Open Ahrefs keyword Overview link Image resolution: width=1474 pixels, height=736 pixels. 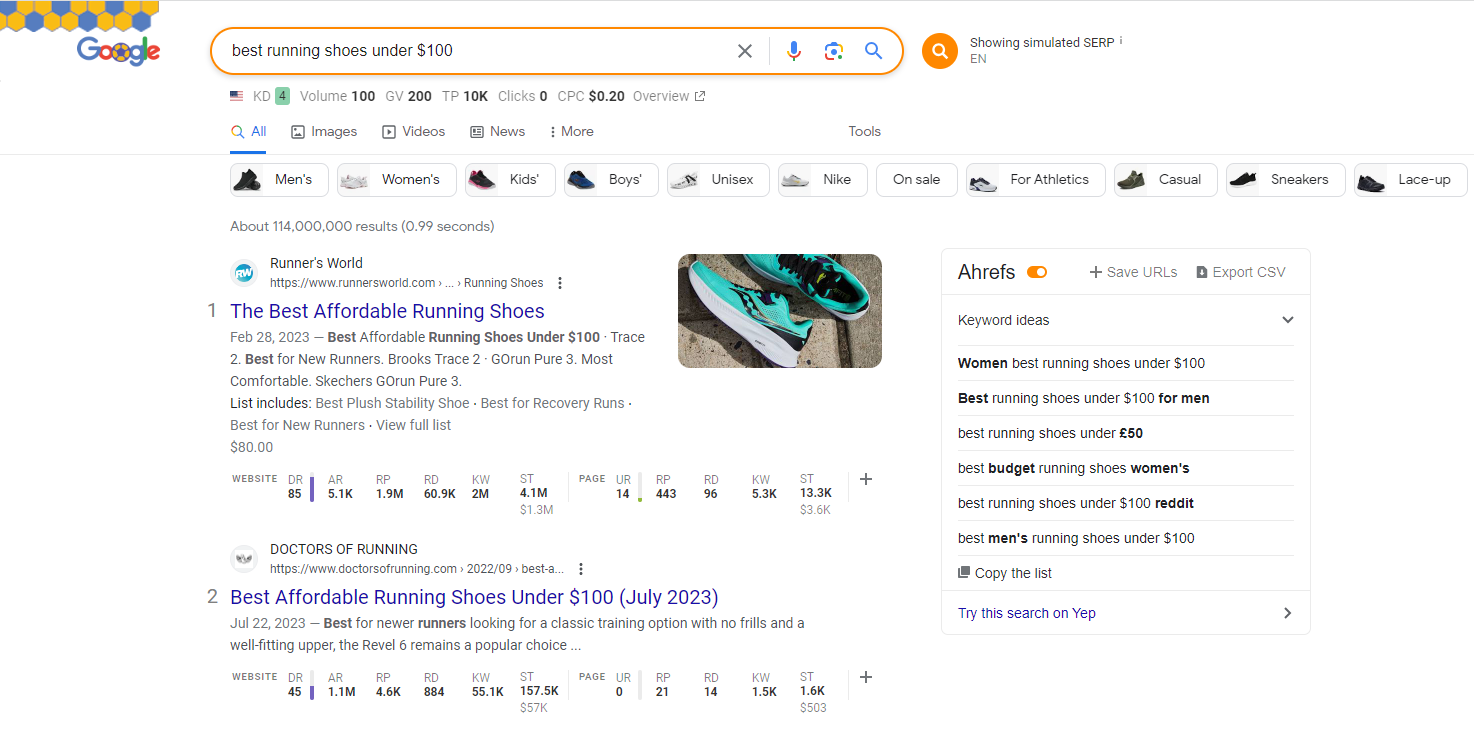[x=669, y=96]
